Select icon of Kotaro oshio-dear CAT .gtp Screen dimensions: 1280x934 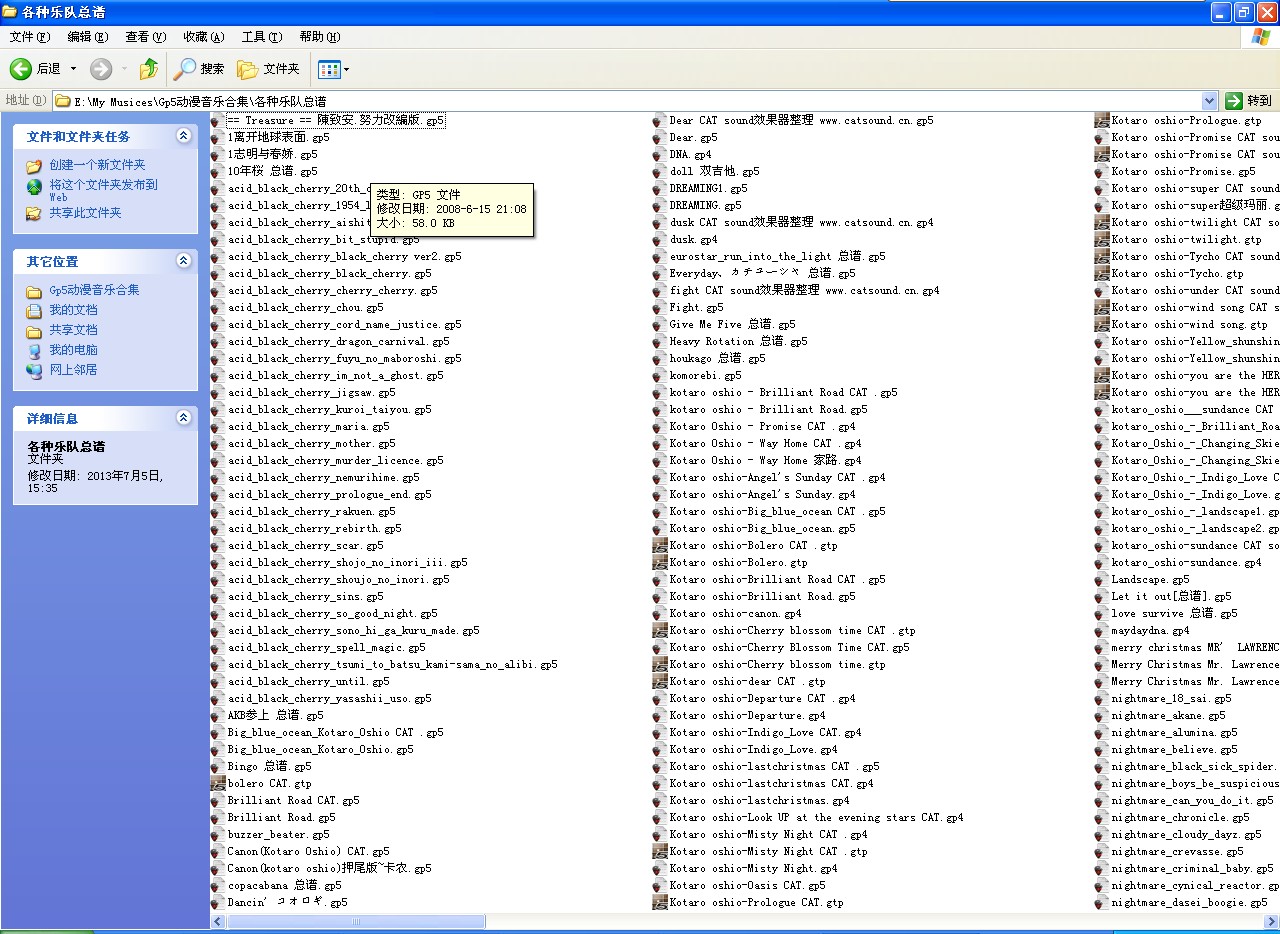click(x=660, y=681)
